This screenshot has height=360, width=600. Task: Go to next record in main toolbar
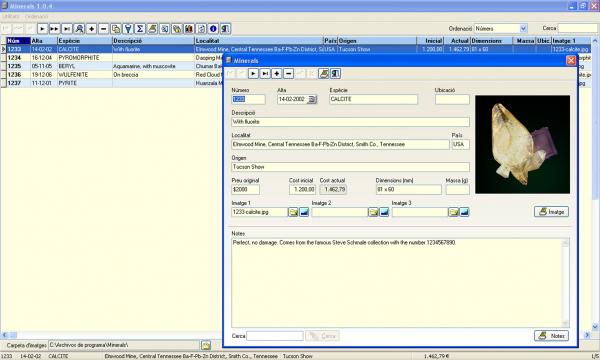[x=42, y=29]
